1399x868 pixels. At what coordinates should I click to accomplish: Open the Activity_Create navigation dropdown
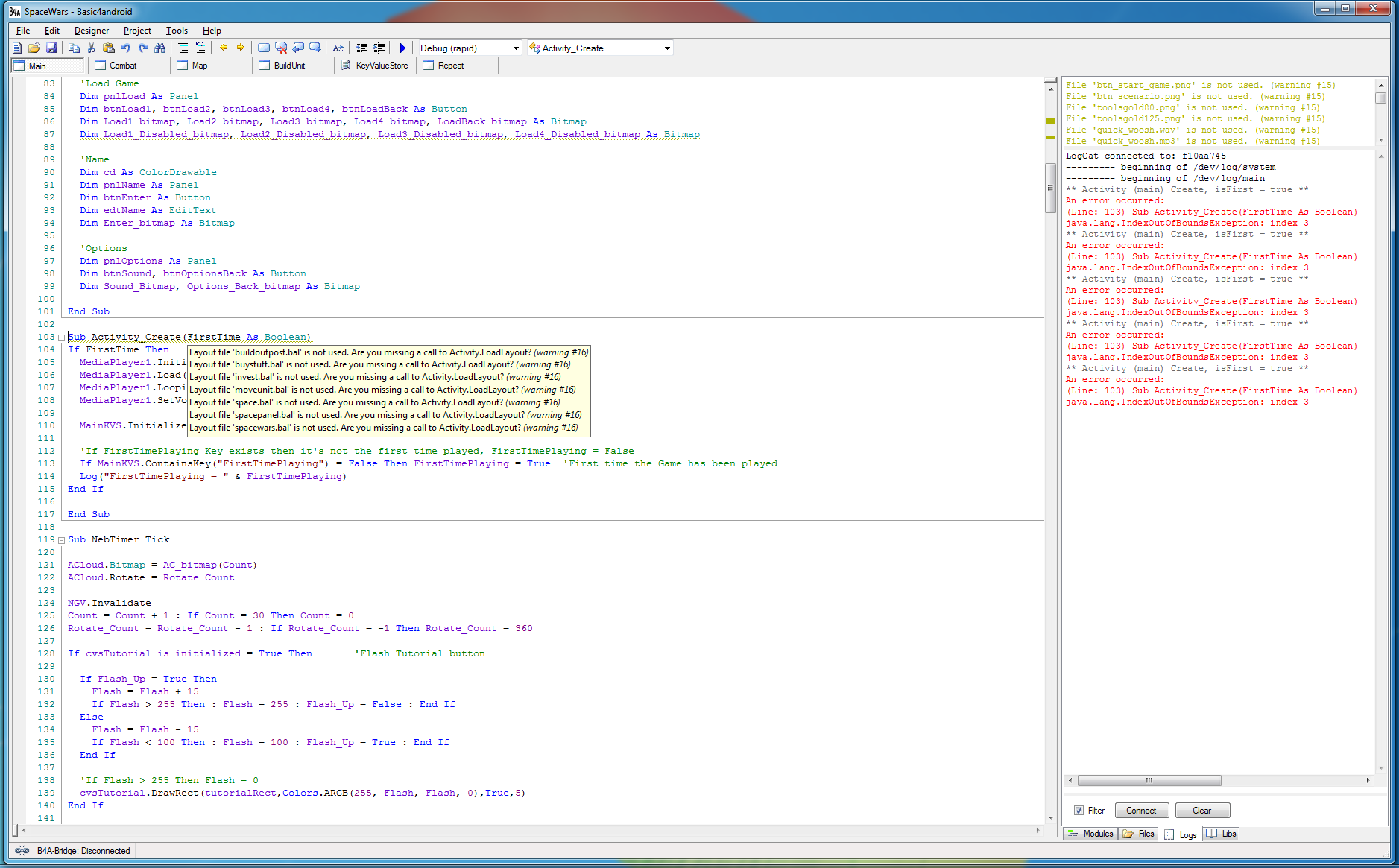point(667,48)
